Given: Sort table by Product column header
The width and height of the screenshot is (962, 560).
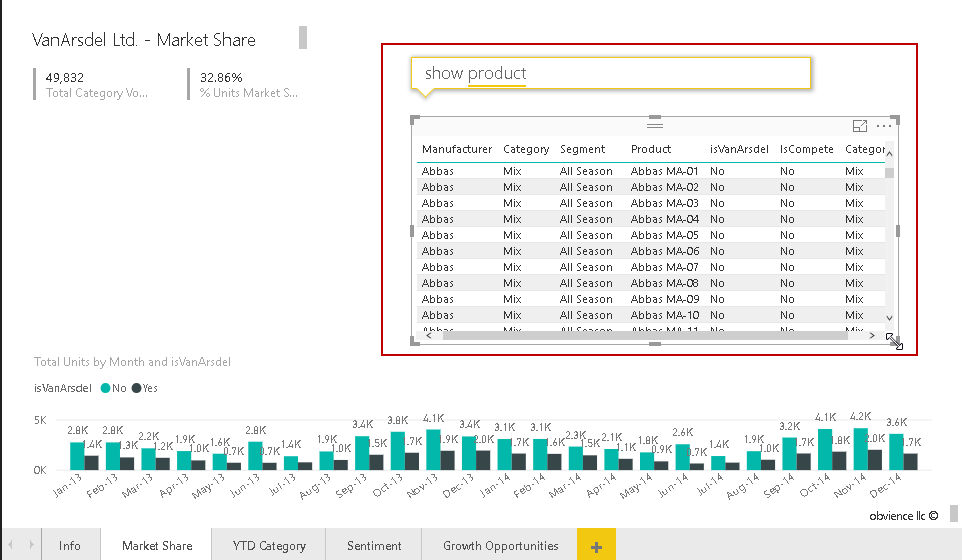Looking at the screenshot, I should (651, 149).
